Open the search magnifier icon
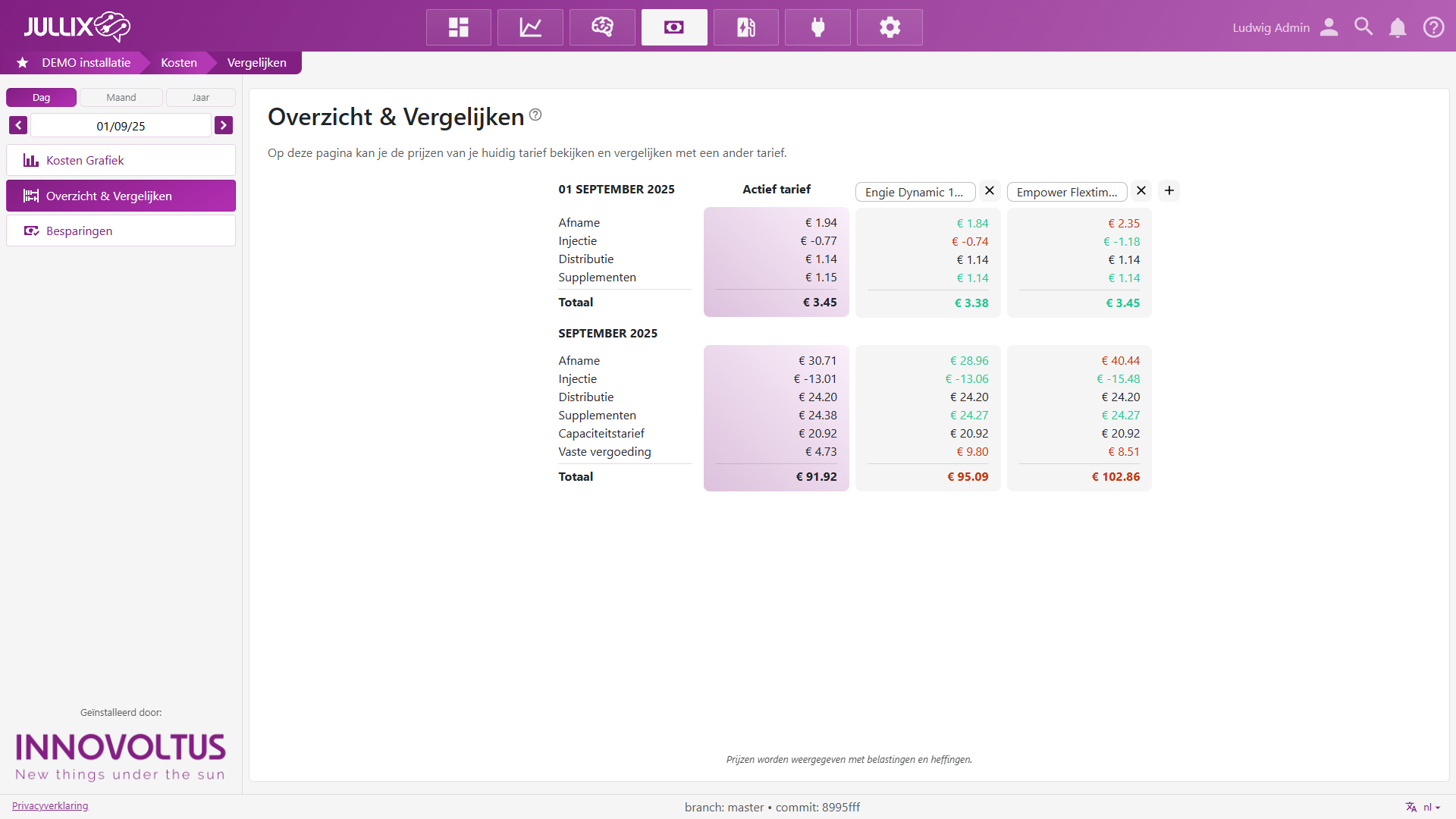This screenshot has width=1456, height=819. [1363, 27]
